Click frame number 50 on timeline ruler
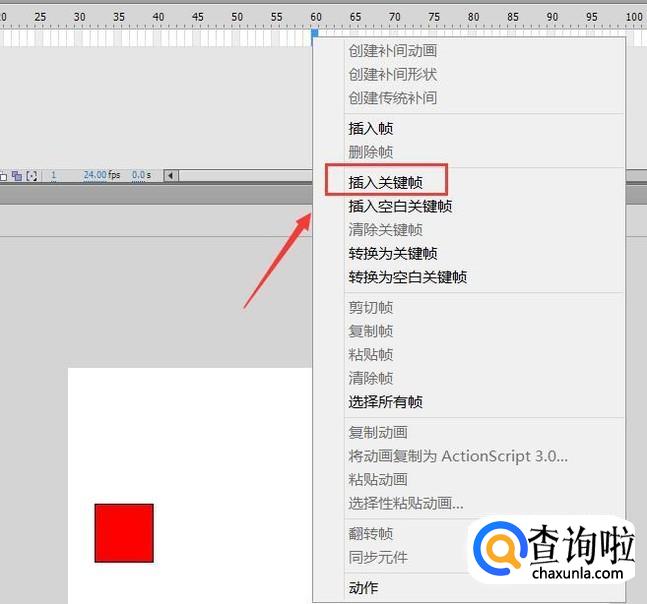The height and width of the screenshot is (604, 647). pos(237,17)
